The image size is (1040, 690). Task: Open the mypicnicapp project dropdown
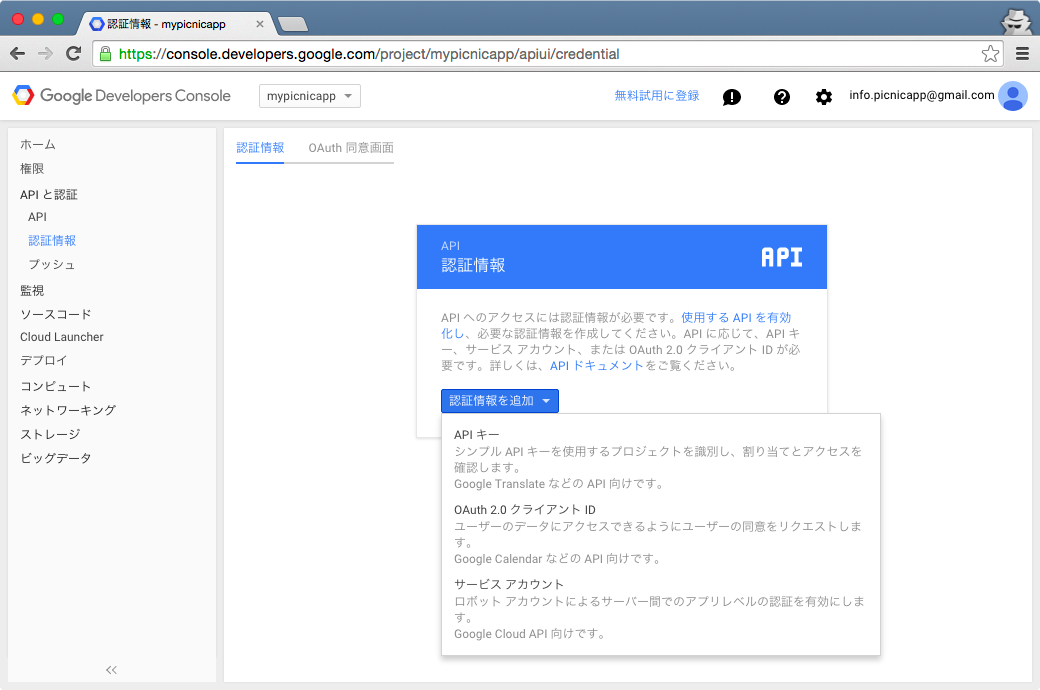(x=310, y=96)
